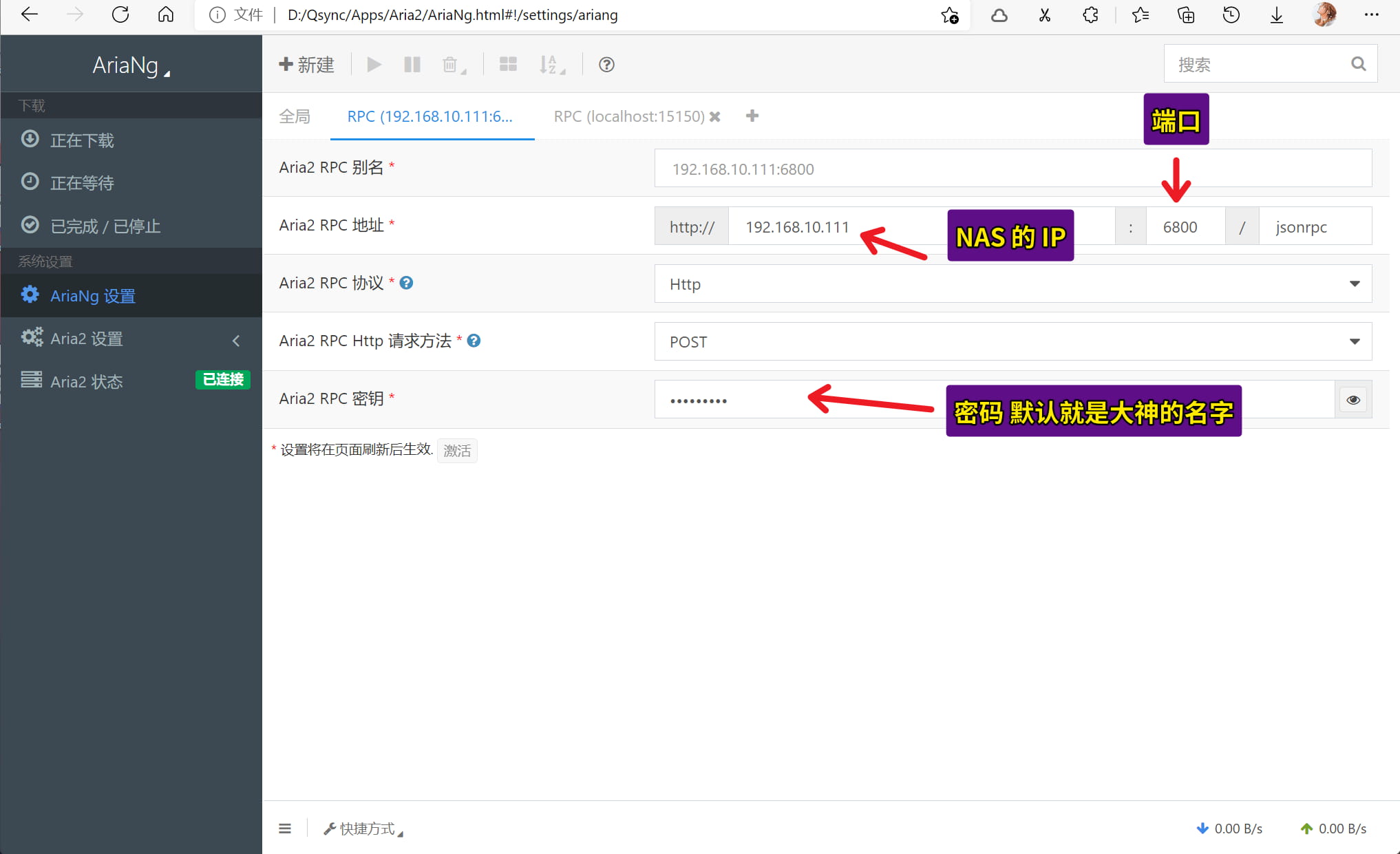Reveal the Aria2 RPC 密钥 password
This screenshot has width=1400, height=854.
coord(1353,399)
